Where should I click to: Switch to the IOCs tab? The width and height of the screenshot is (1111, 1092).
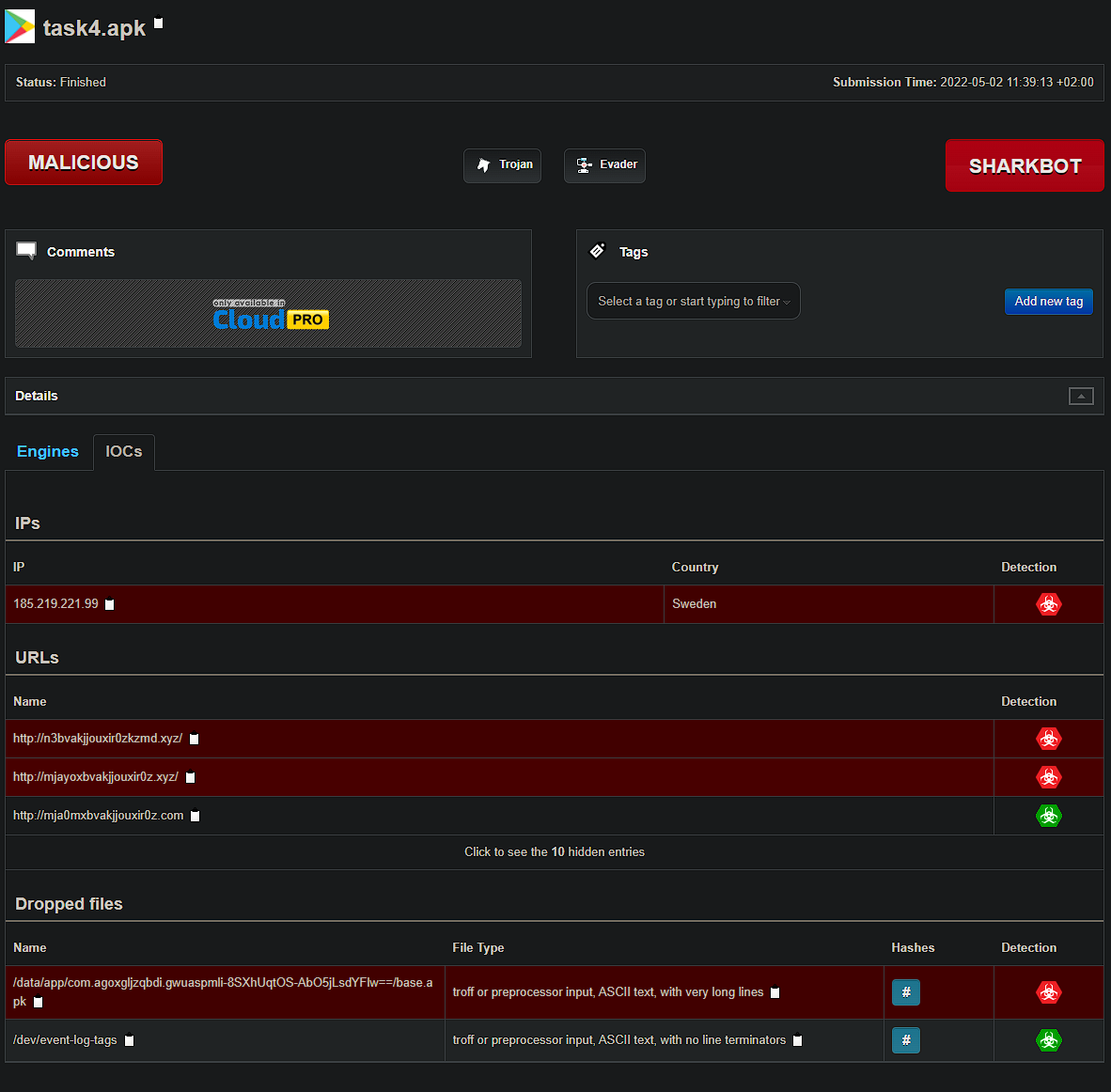click(x=124, y=451)
